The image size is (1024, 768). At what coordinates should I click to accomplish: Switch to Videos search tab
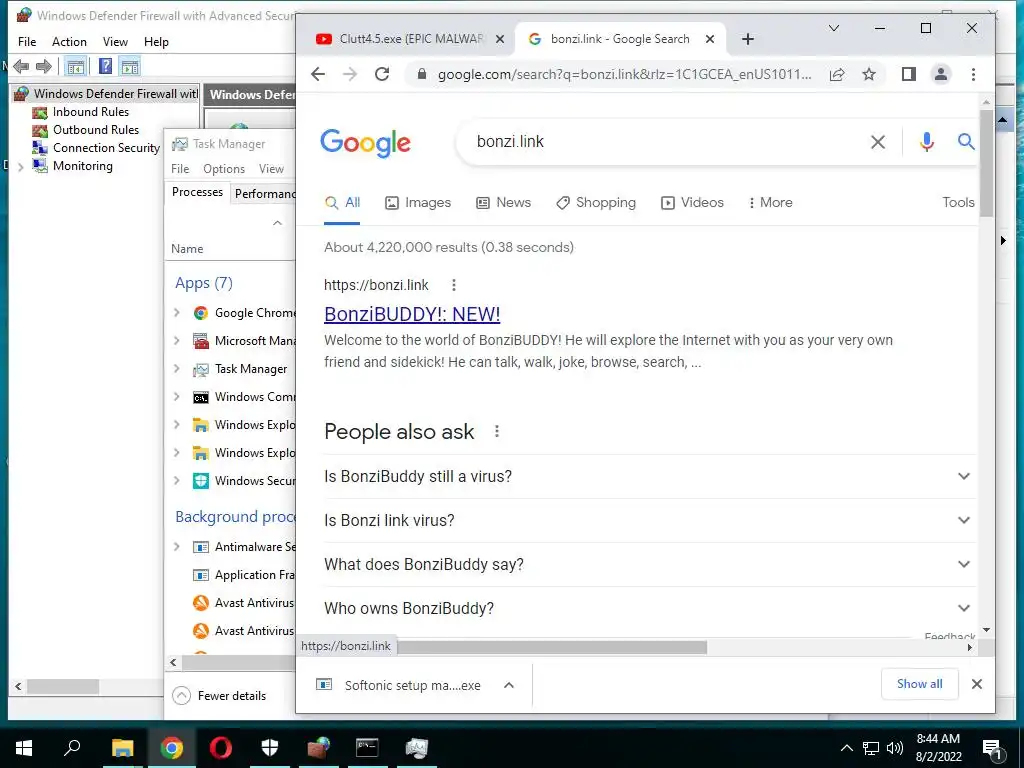[692, 202]
